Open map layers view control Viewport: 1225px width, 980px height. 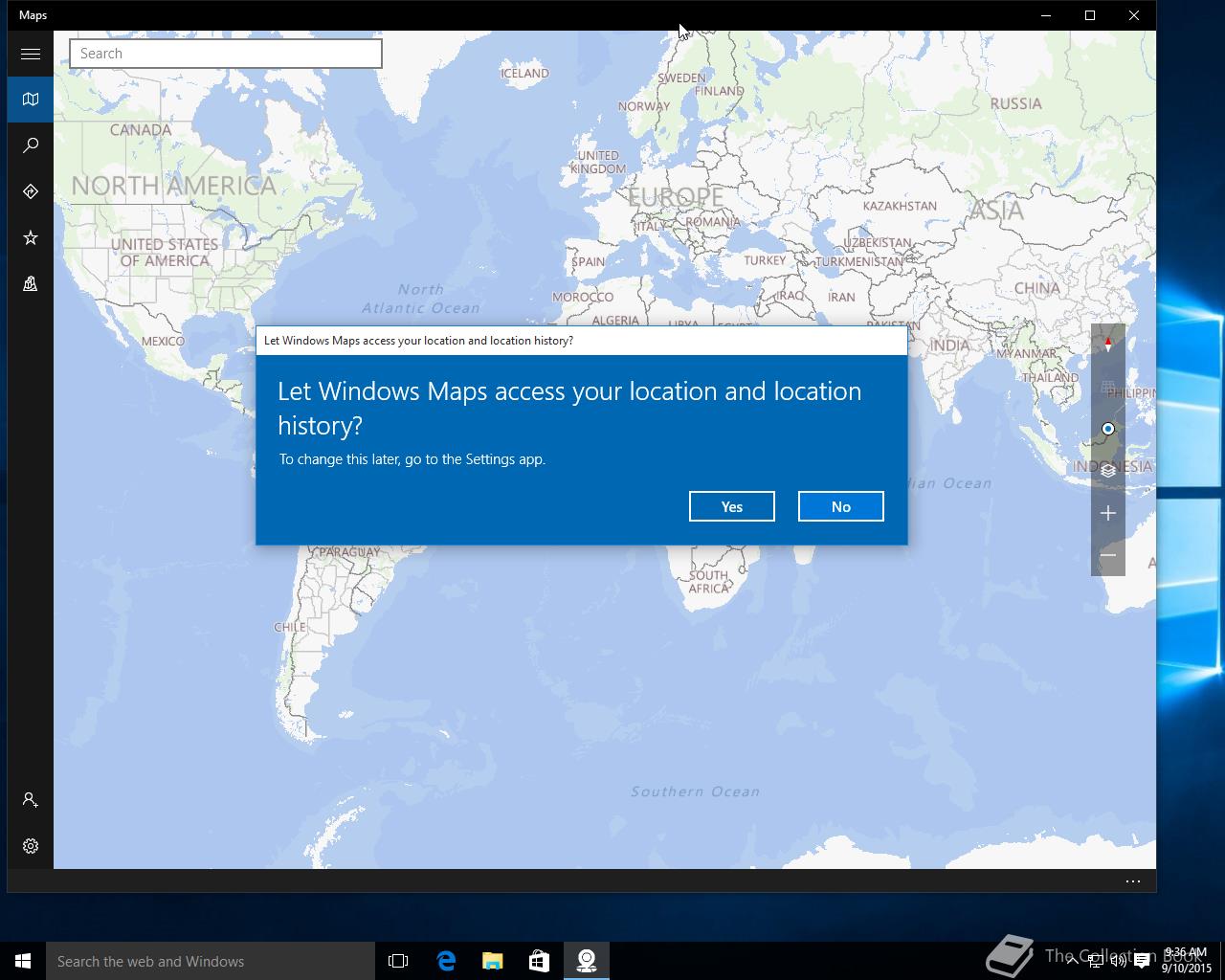pyautogui.click(x=1108, y=471)
